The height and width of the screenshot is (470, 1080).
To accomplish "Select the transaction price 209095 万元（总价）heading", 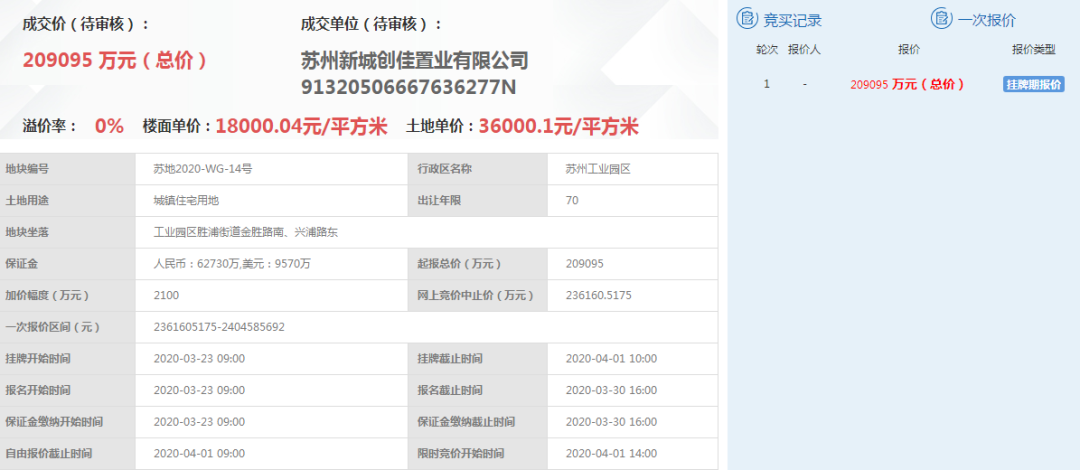I will 115,61.
